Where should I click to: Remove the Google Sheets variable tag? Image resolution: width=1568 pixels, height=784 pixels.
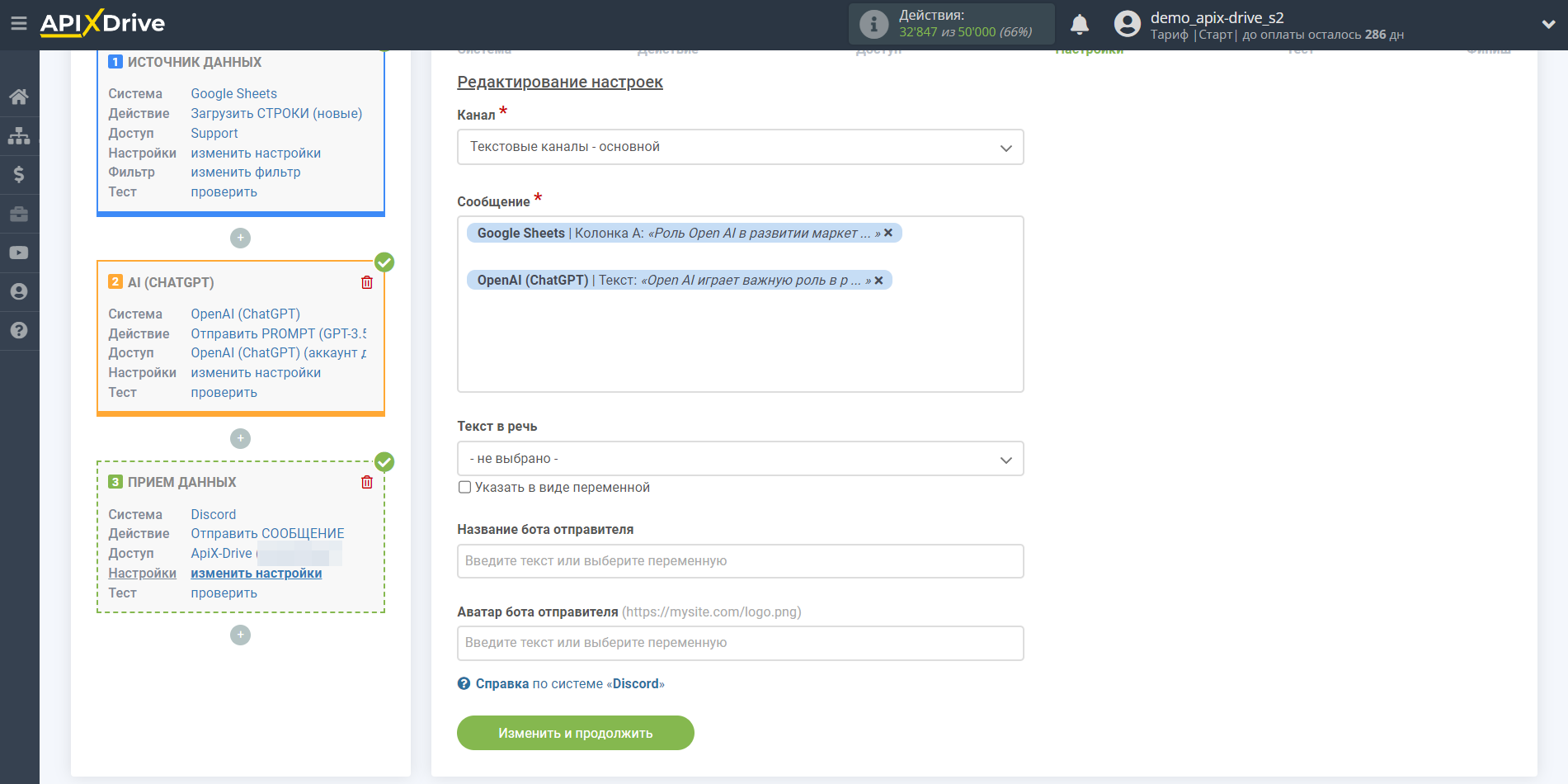click(888, 233)
